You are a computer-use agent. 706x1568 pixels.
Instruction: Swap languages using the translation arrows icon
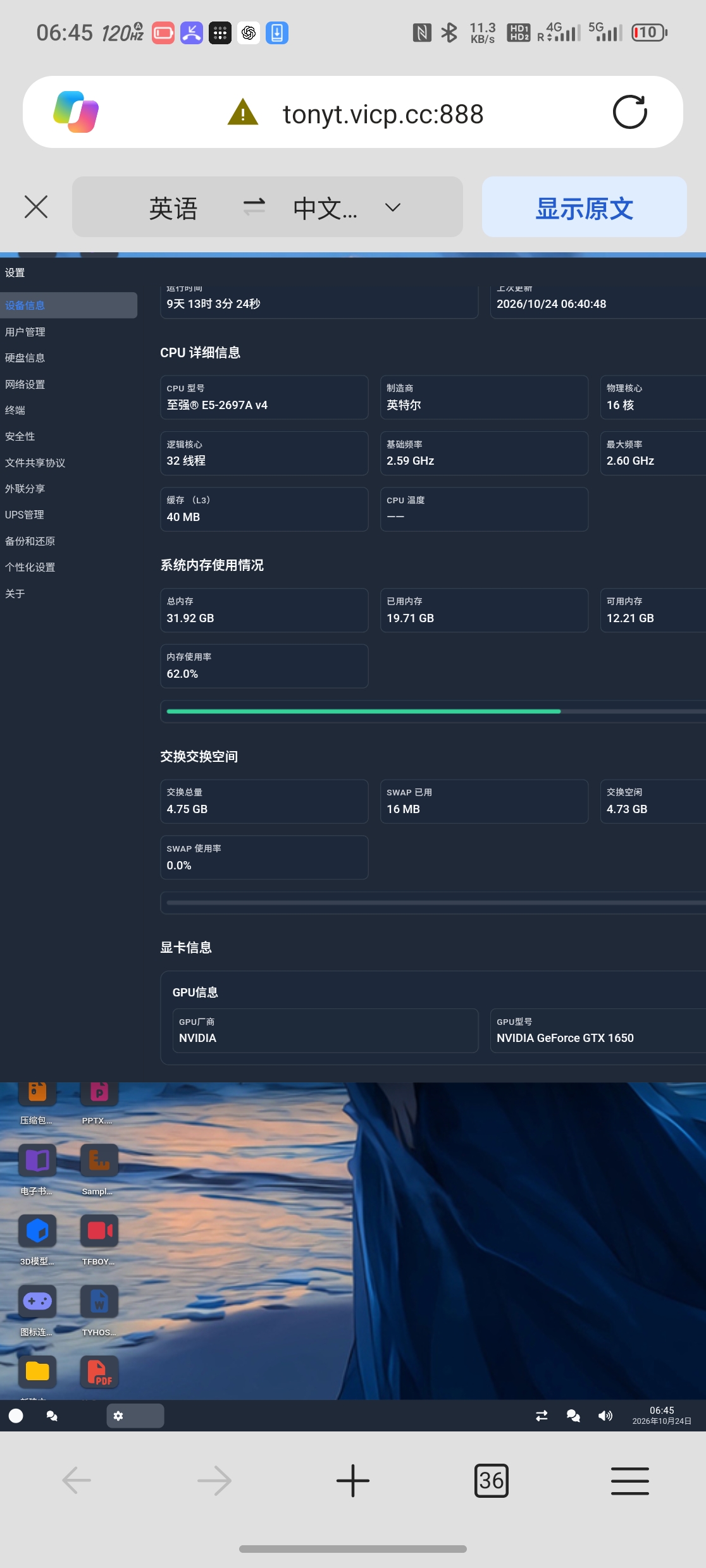254,207
